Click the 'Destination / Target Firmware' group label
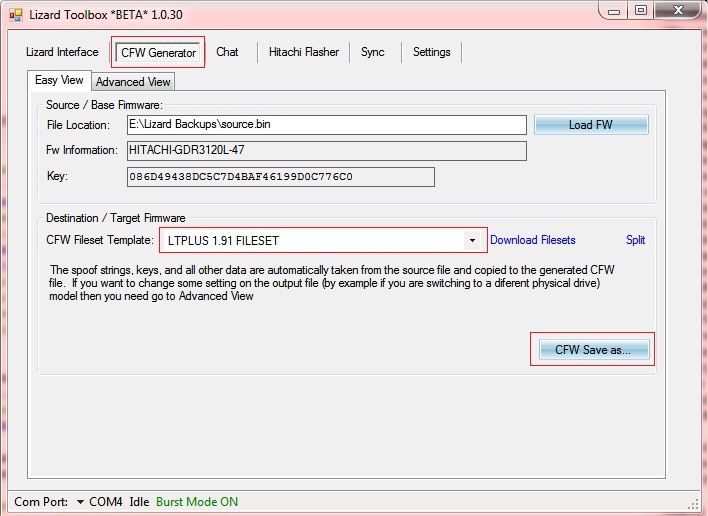Screen dimensions: 708x516 116,218
